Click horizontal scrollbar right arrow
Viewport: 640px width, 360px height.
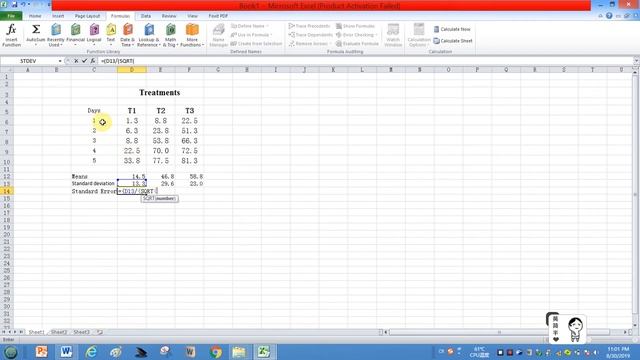[625, 332]
